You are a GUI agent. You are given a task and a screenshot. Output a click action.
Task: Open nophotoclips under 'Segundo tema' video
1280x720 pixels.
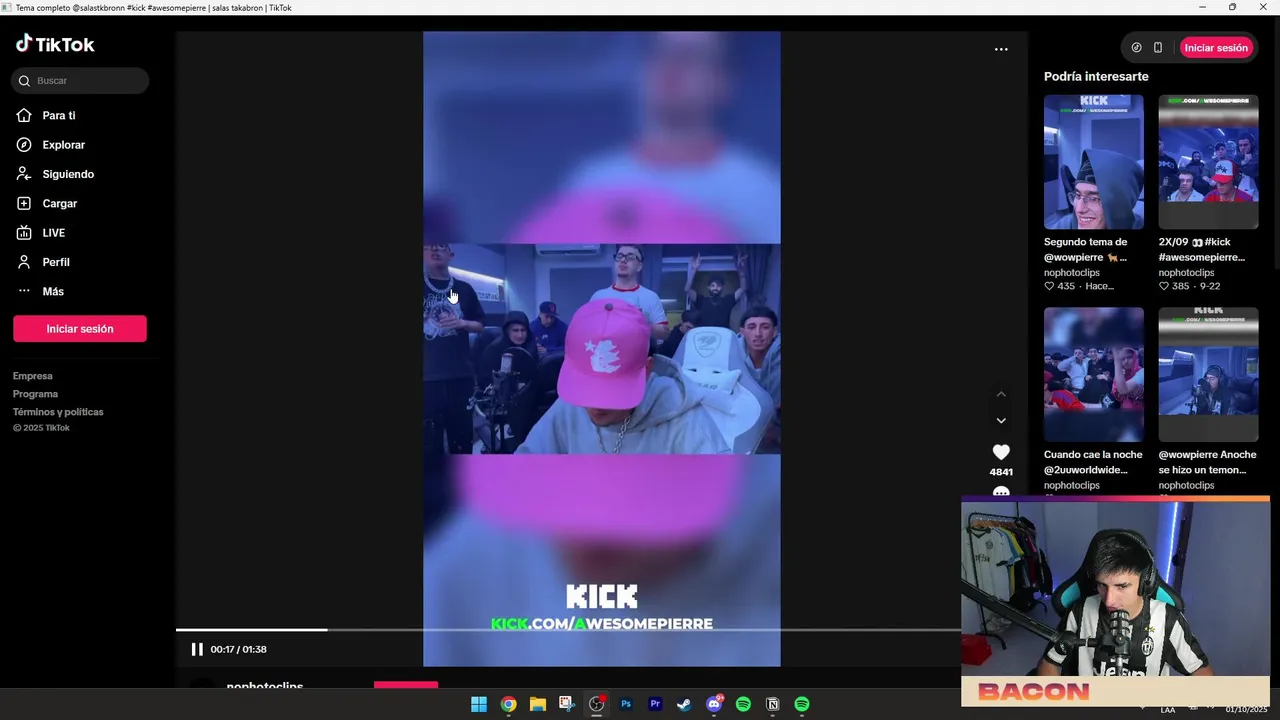(x=1072, y=273)
